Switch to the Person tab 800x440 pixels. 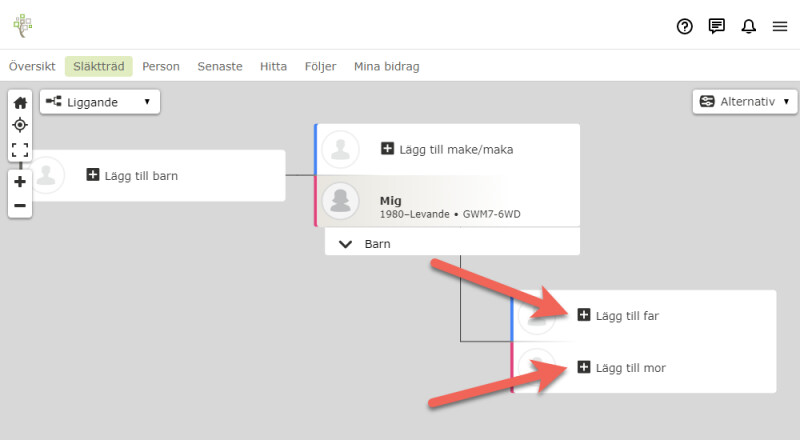pos(161,66)
